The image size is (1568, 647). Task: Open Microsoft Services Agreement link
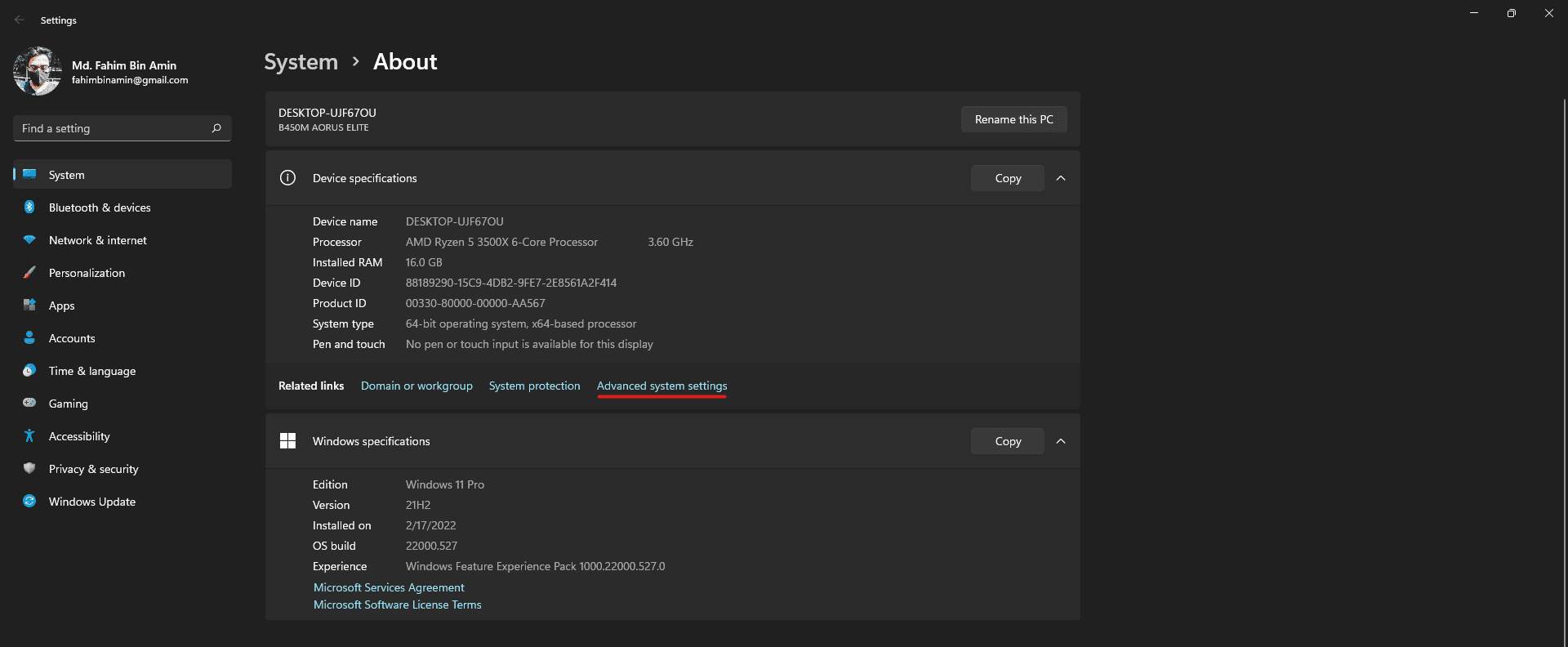click(x=389, y=587)
